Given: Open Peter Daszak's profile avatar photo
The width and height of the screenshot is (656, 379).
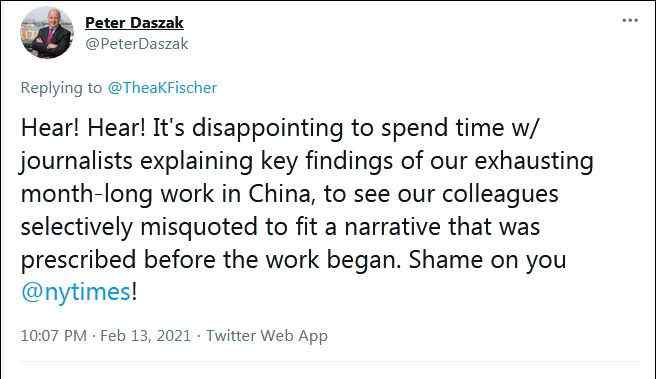Looking at the screenshot, I should pyautogui.click(x=47, y=33).
